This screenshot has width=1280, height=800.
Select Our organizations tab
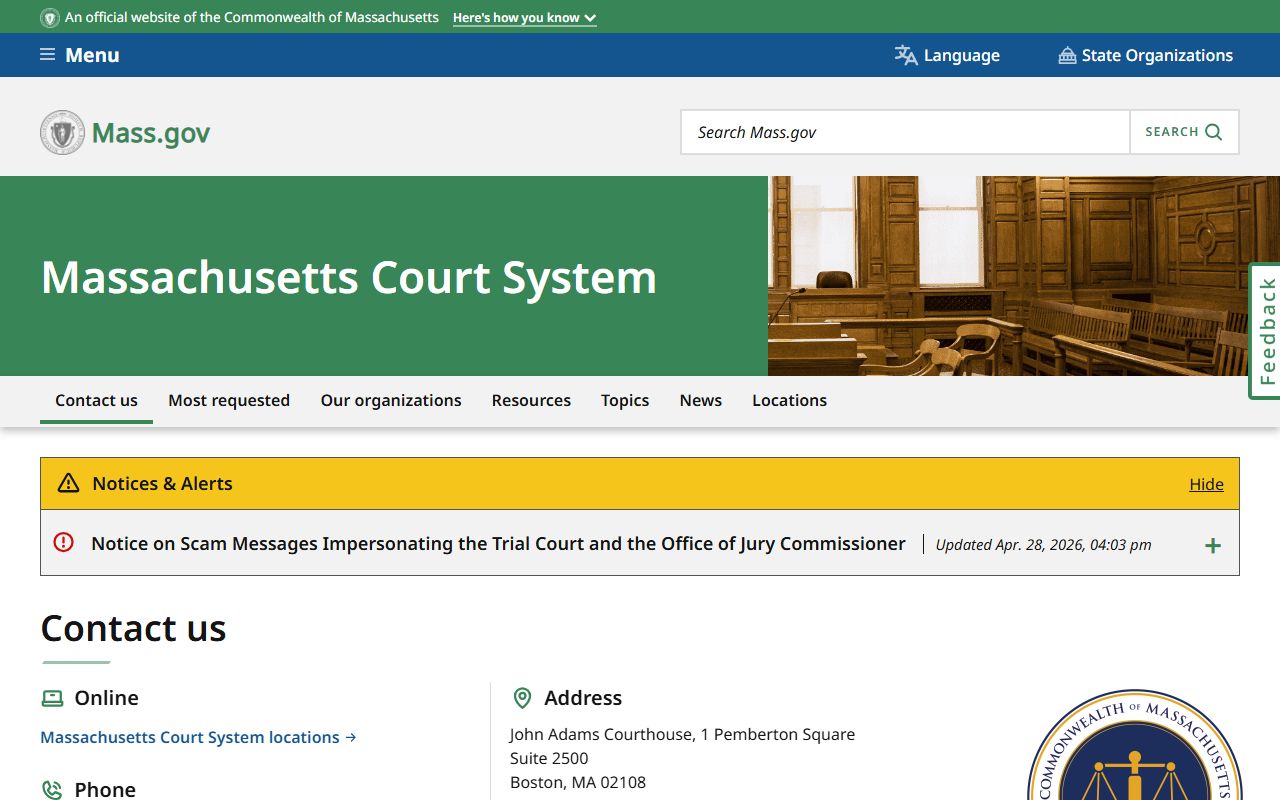pos(391,400)
